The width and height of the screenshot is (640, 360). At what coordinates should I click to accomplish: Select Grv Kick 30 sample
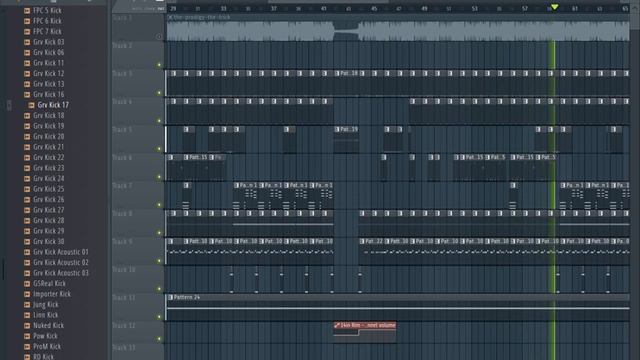[x=49, y=241]
